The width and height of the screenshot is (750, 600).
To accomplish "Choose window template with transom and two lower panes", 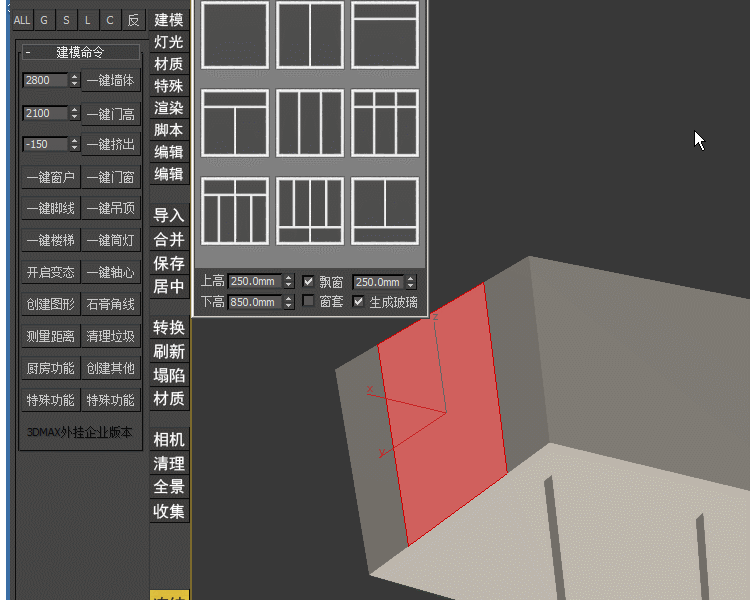I will 234,123.
